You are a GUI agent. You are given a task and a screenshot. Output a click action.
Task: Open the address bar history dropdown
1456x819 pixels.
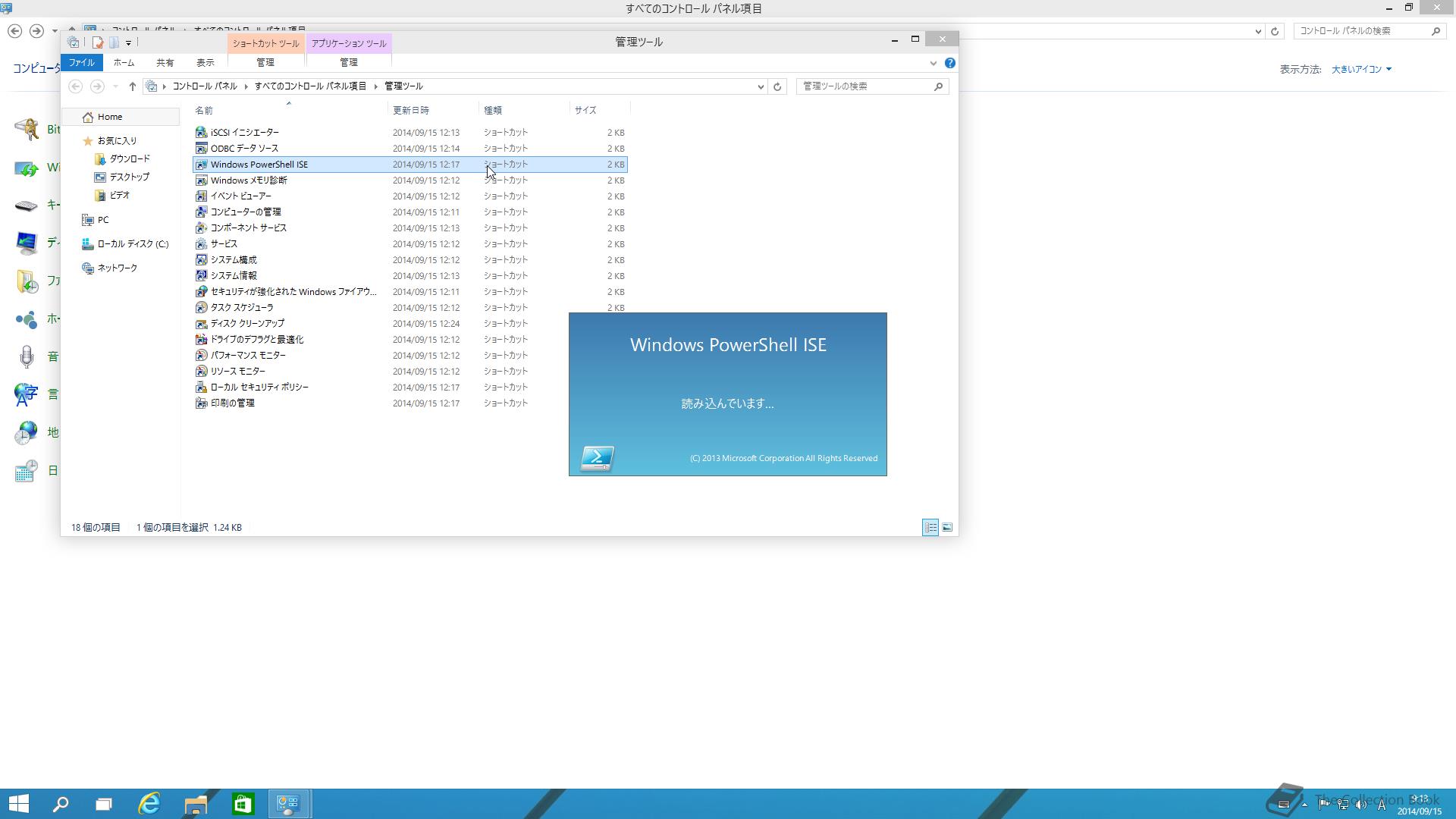761,86
